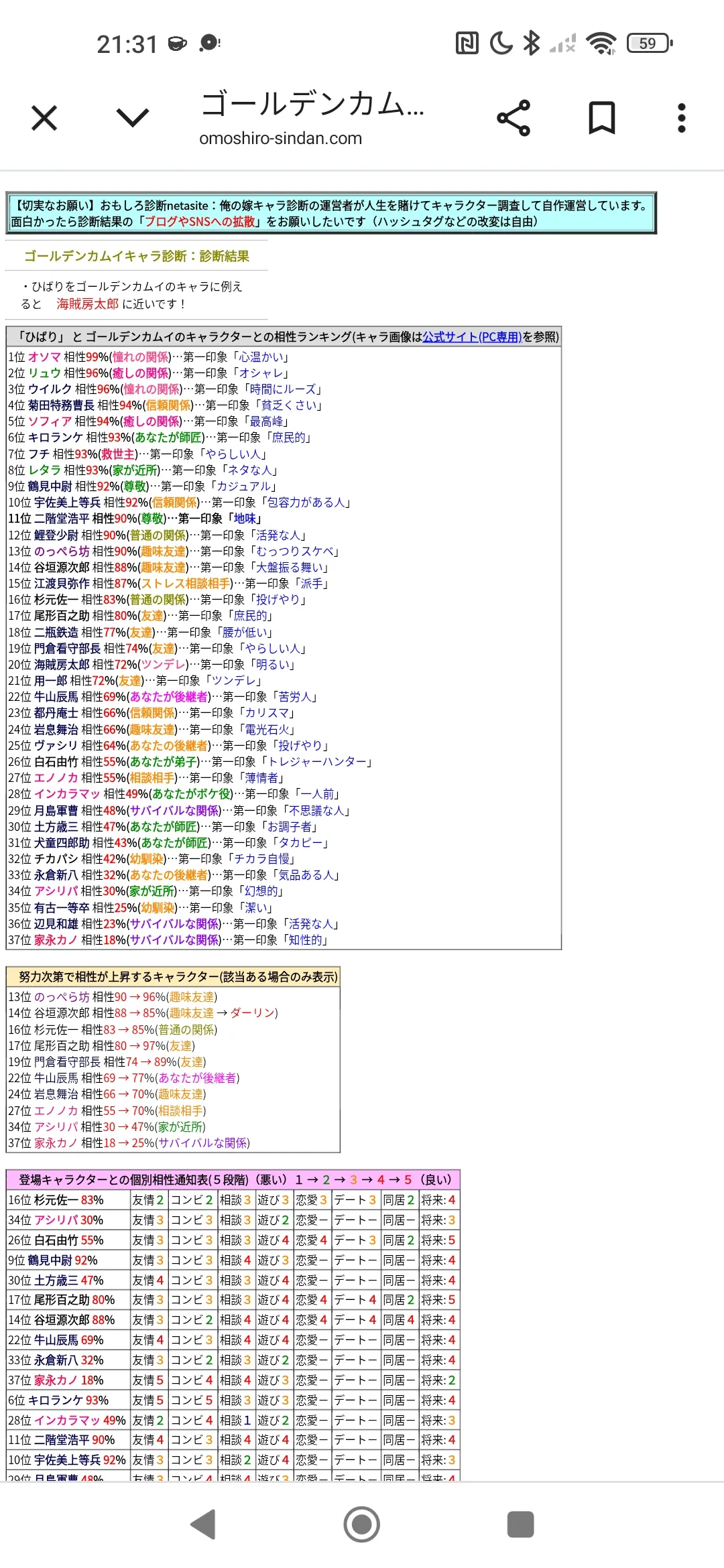Select ranking row 36位 辺見和雄

[174, 924]
